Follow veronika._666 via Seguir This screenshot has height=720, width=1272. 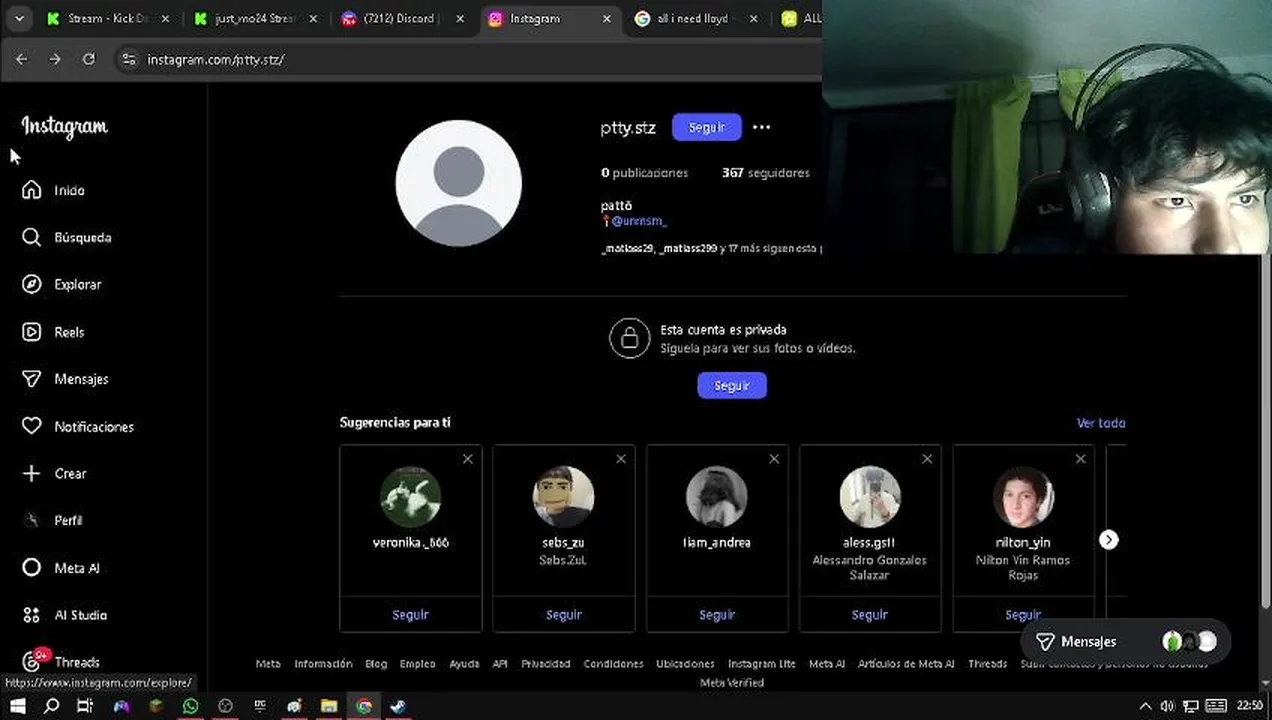tap(411, 615)
